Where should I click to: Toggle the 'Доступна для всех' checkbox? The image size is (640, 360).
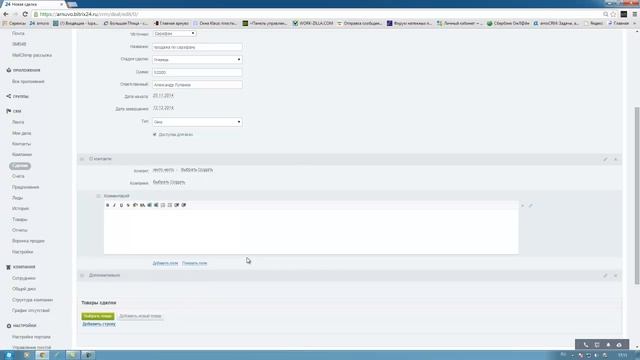(155, 134)
